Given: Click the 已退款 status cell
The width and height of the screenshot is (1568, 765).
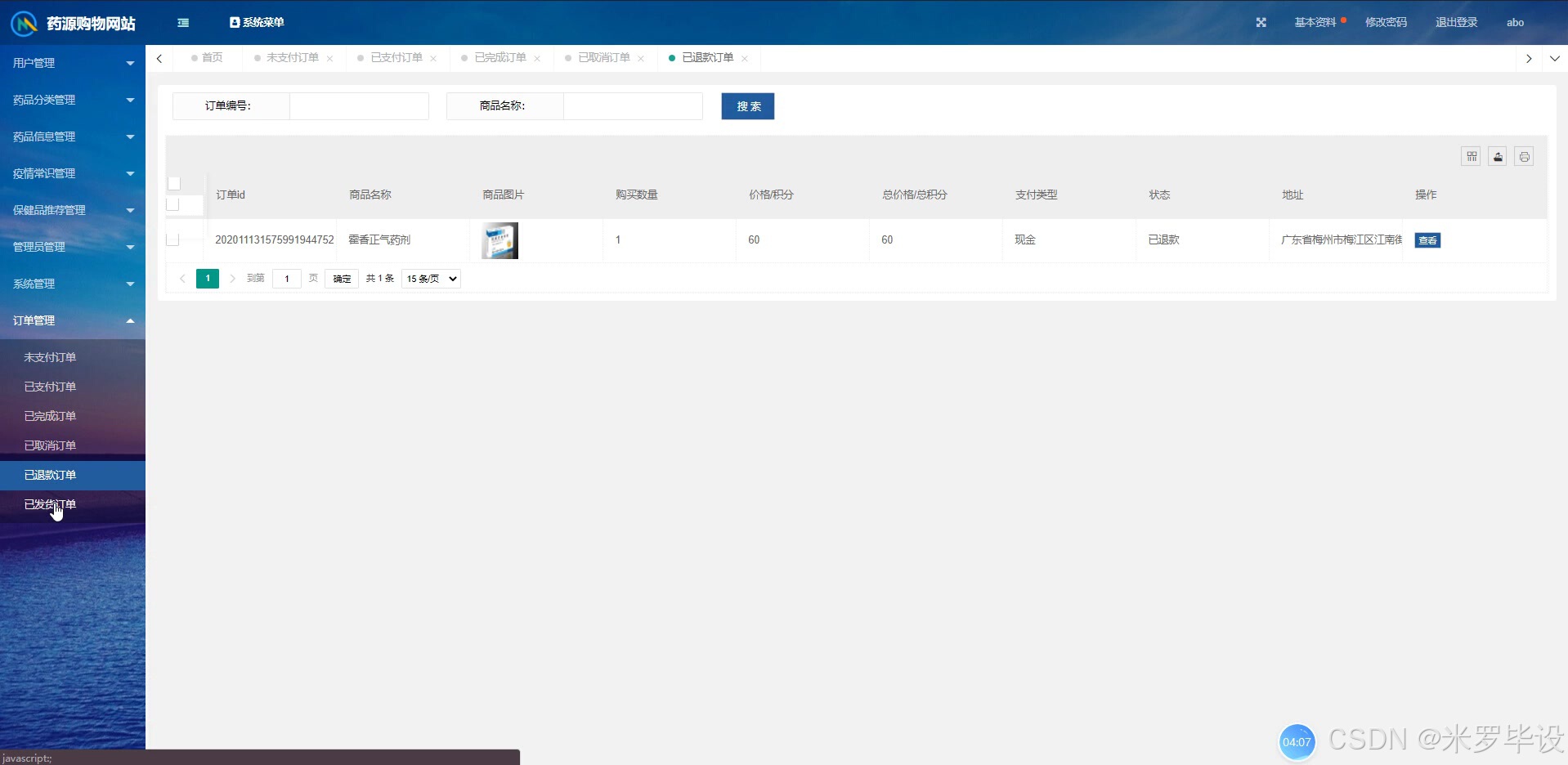Looking at the screenshot, I should pos(1163,239).
